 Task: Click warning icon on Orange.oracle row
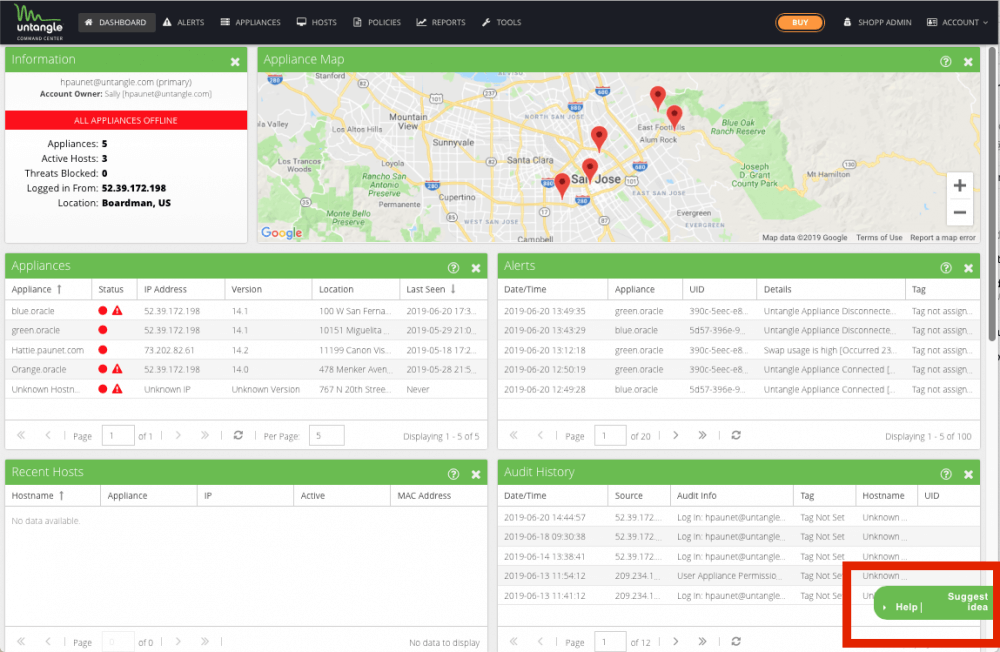(117, 369)
